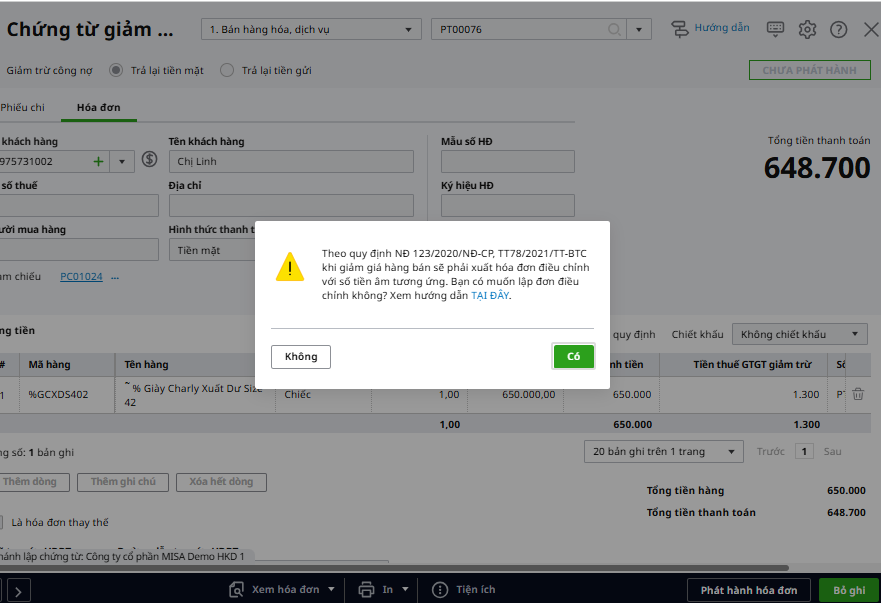Switch to the Hóa đơn tab
The height and width of the screenshot is (603, 881).
(99, 107)
